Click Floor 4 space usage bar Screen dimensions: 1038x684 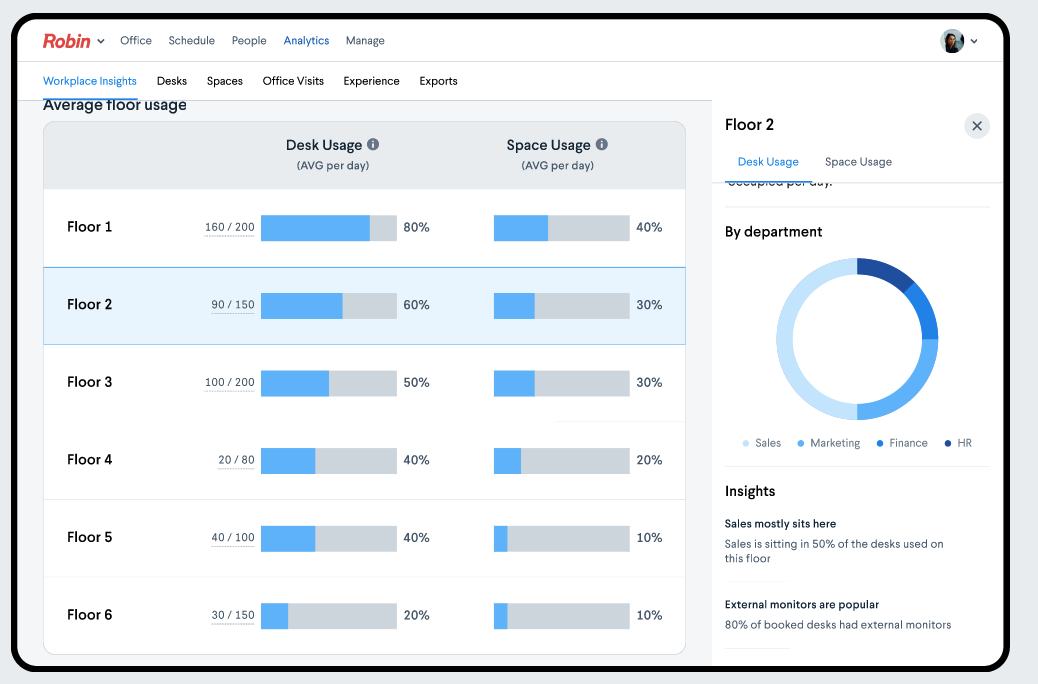(561, 461)
